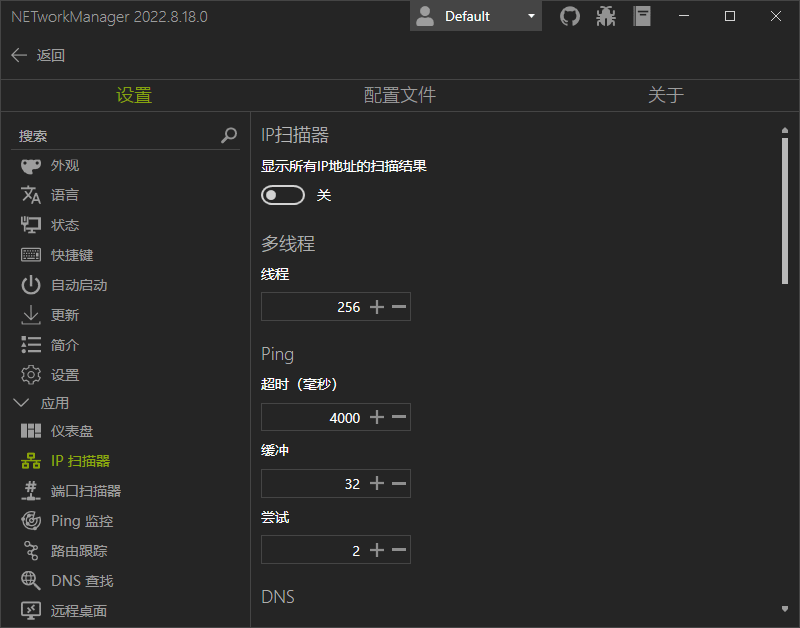Click the search magnifier icon
Screen dimensions: 800x628
[229, 135]
